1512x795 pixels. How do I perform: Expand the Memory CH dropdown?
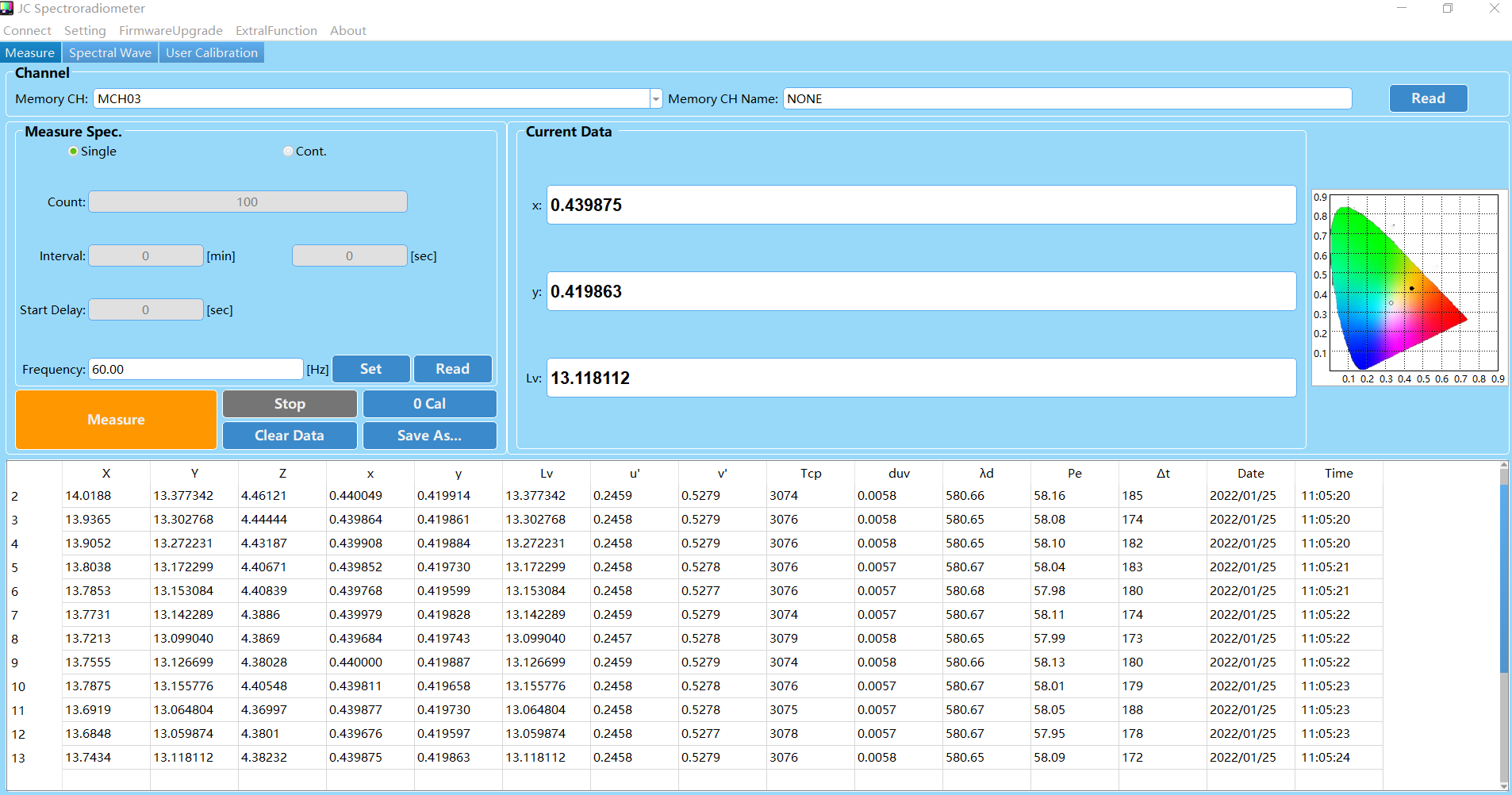[655, 99]
